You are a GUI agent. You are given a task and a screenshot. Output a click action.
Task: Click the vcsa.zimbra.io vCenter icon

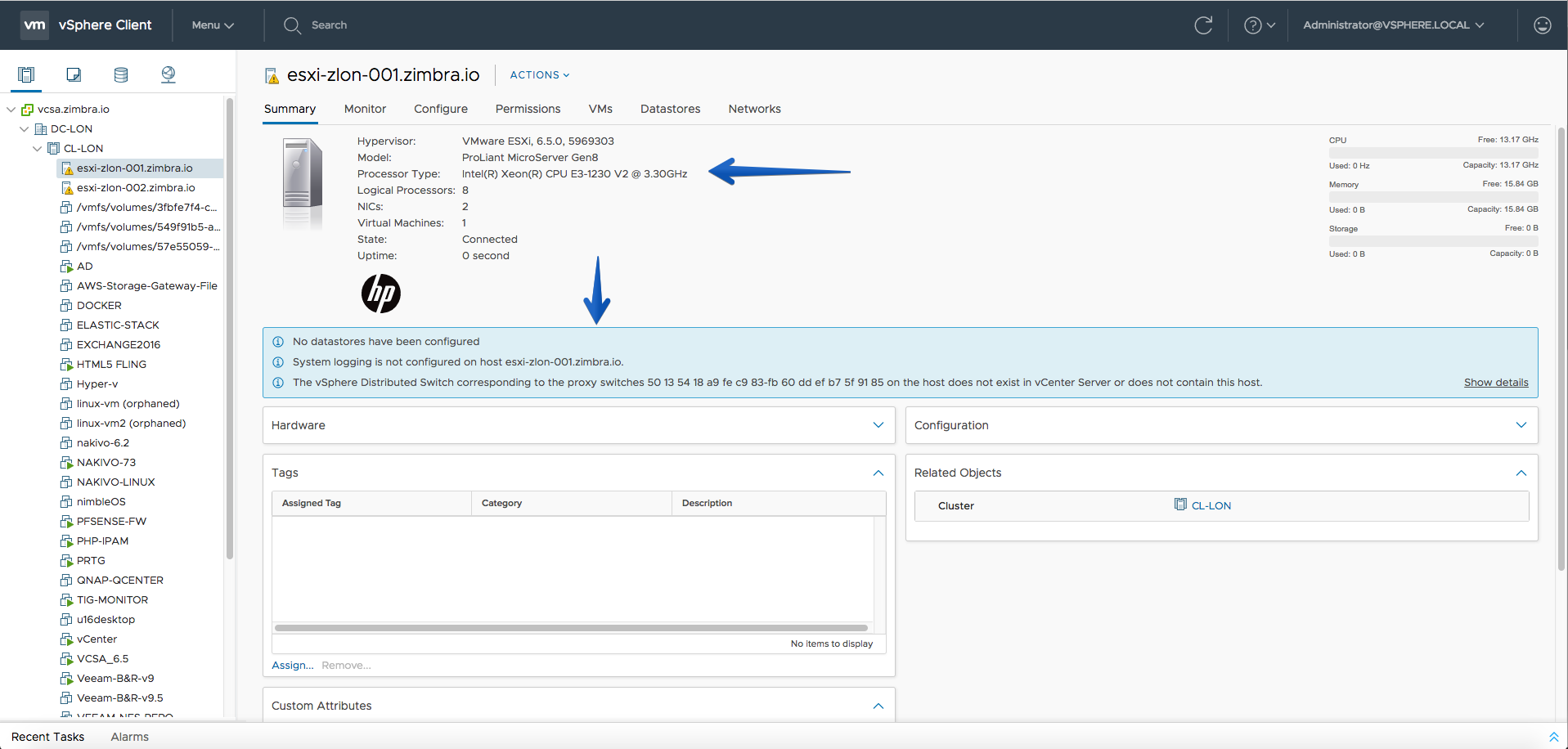coord(27,110)
